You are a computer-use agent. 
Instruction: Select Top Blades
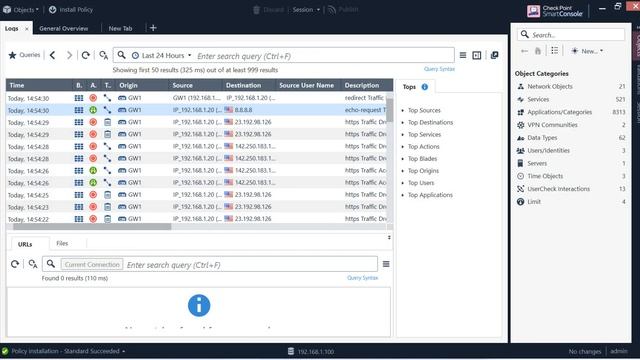tap(422, 158)
